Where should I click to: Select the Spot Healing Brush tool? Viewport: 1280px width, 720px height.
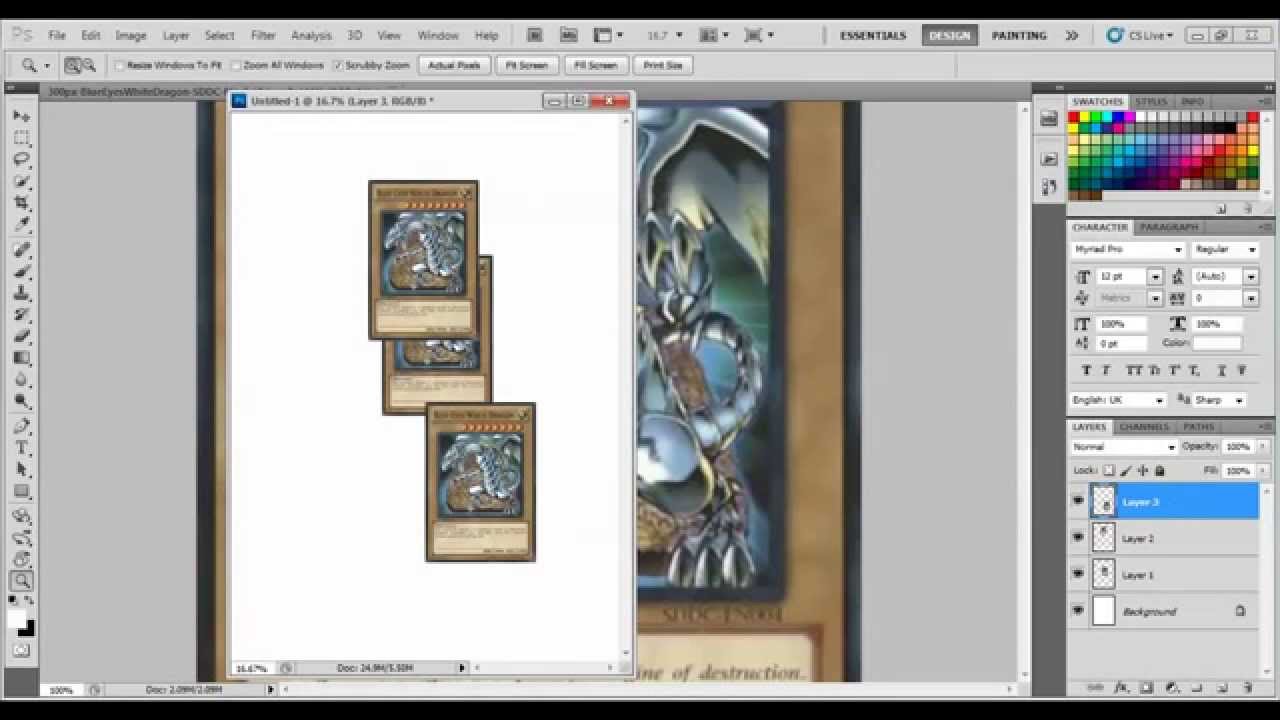[x=21, y=250]
